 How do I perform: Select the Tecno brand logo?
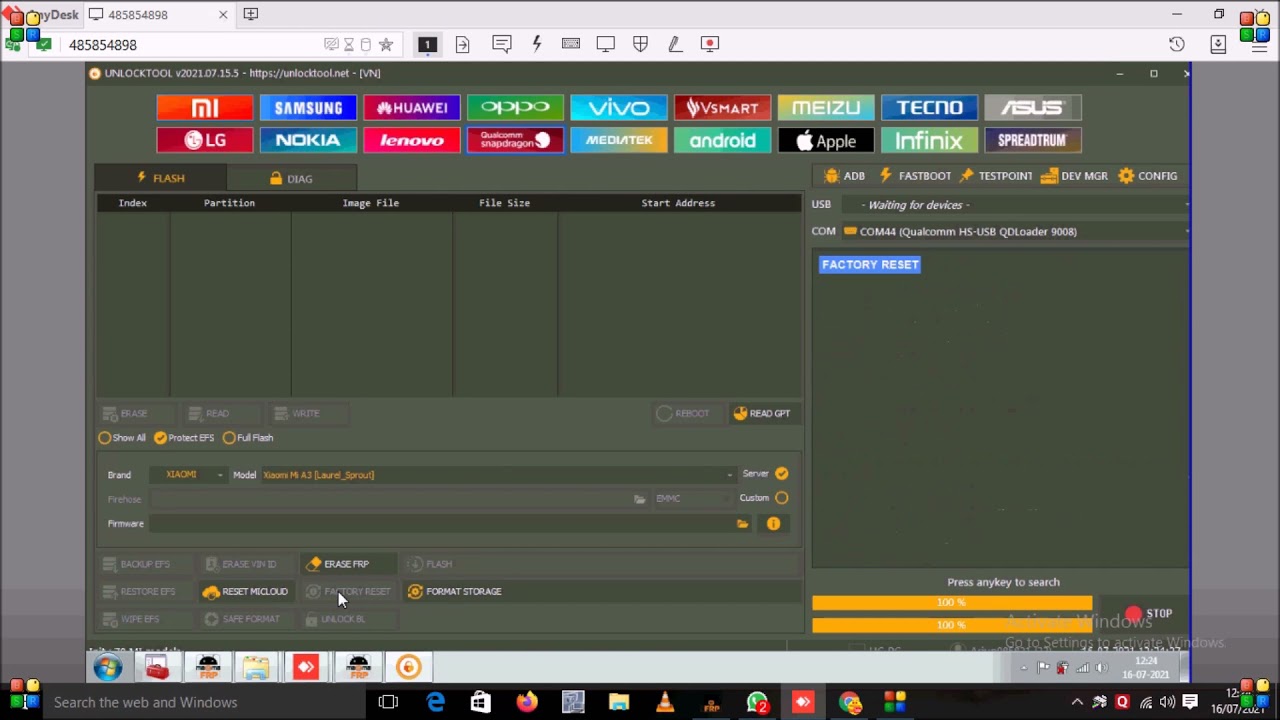pos(929,108)
